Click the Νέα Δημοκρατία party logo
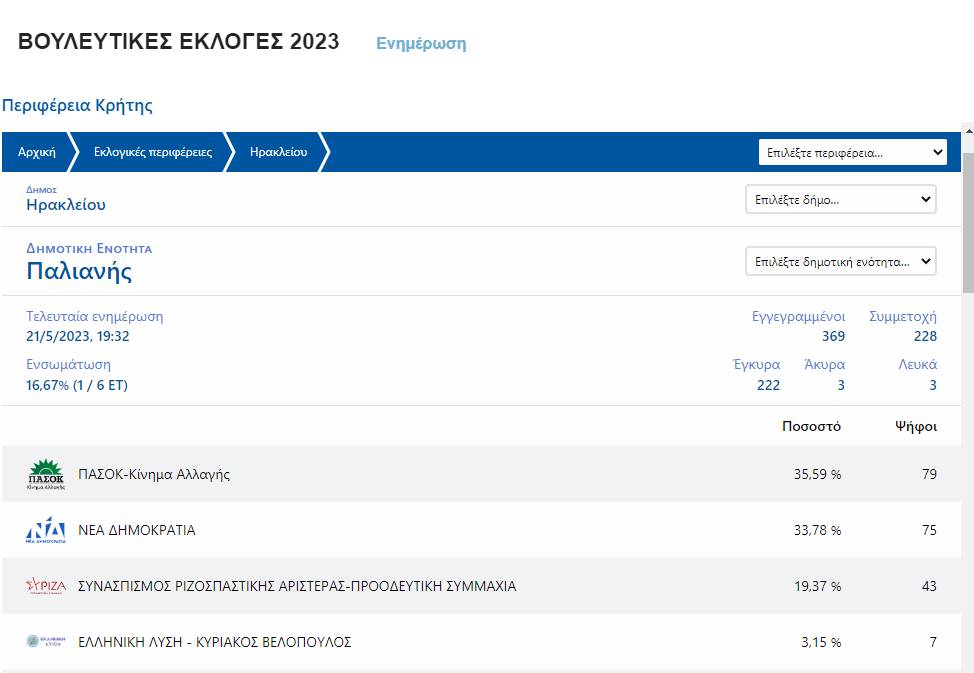974x673 pixels. [46, 530]
